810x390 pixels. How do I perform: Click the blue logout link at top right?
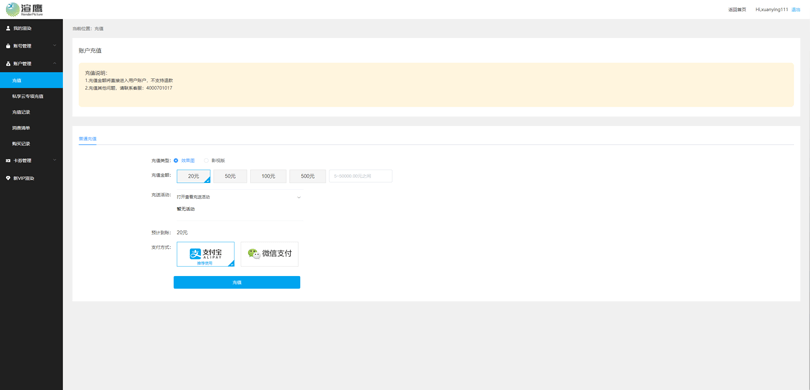[796, 10]
